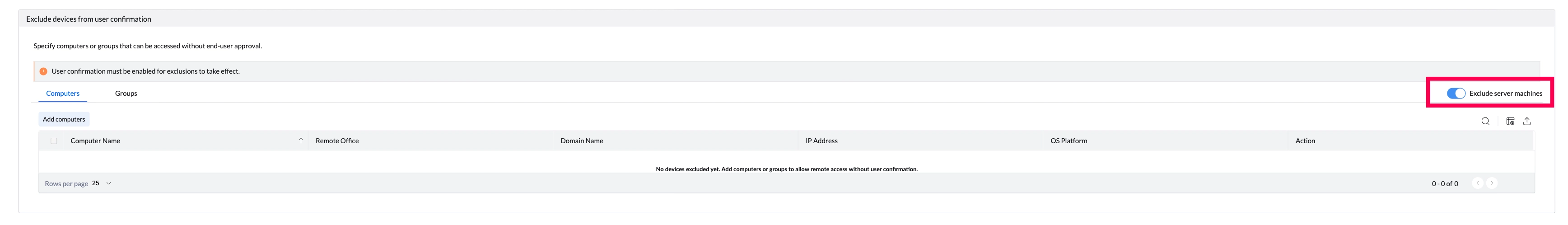Click the Add computers button
1568x225 pixels.
(x=64, y=120)
